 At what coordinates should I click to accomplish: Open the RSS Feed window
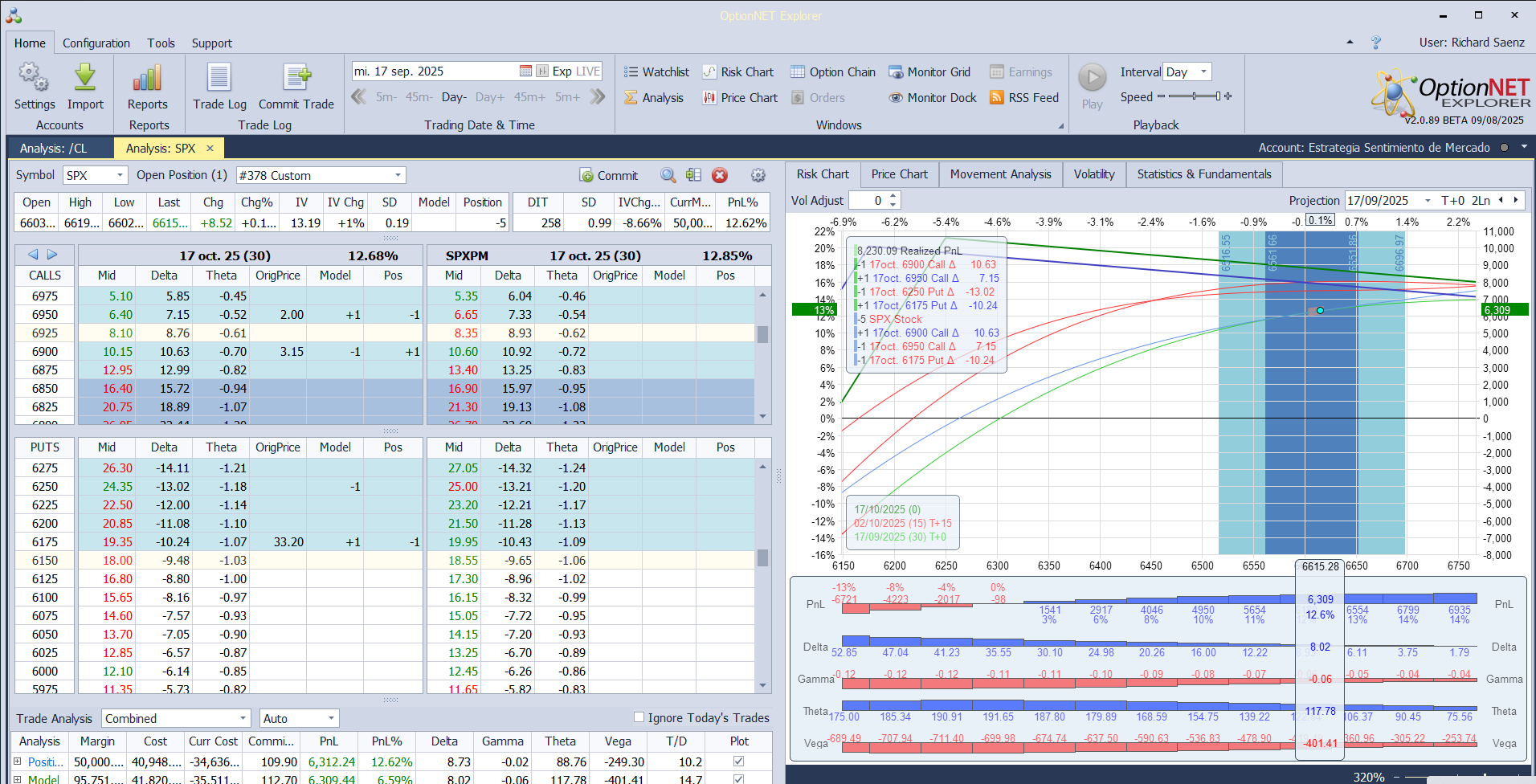(1024, 97)
